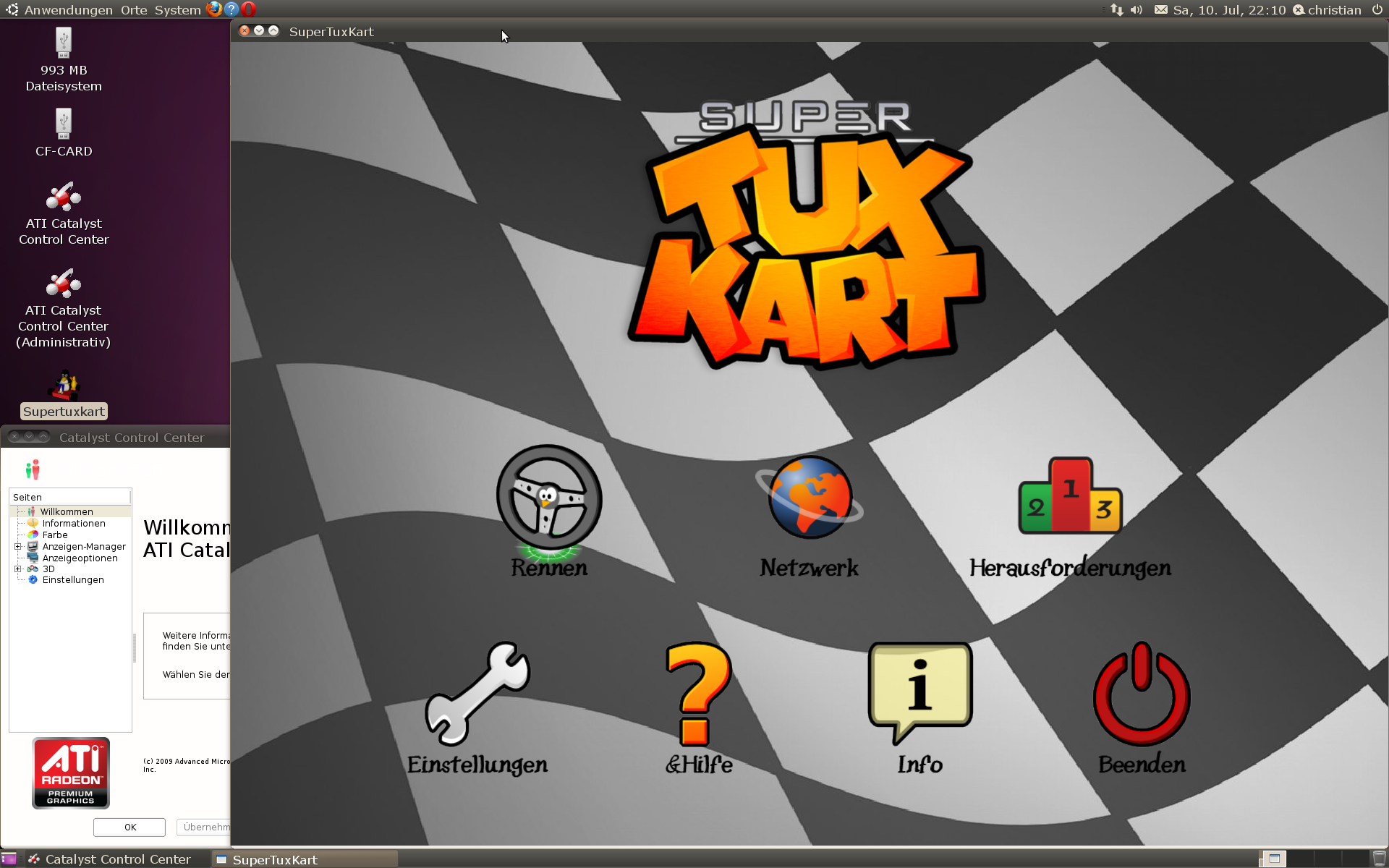Click the show desktop icon in bottom panel

click(x=9, y=859)
